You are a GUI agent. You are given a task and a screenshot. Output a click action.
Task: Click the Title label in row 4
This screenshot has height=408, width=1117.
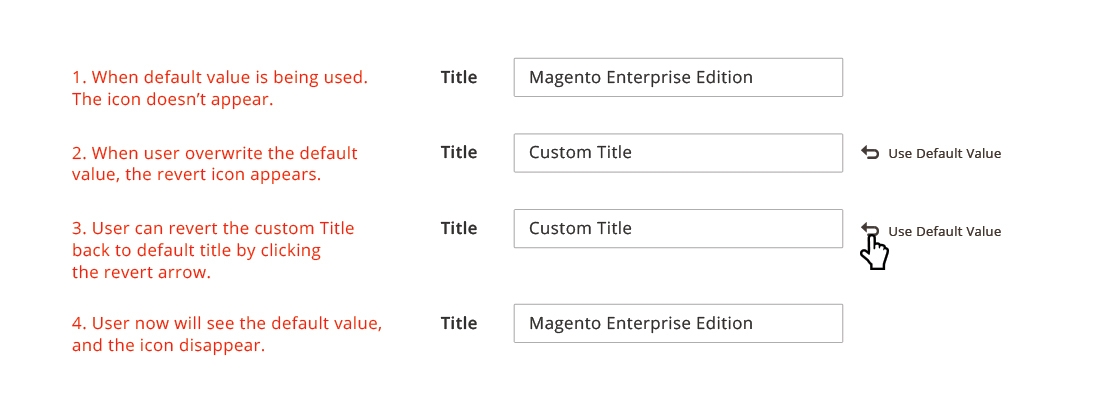pos(459,323)
